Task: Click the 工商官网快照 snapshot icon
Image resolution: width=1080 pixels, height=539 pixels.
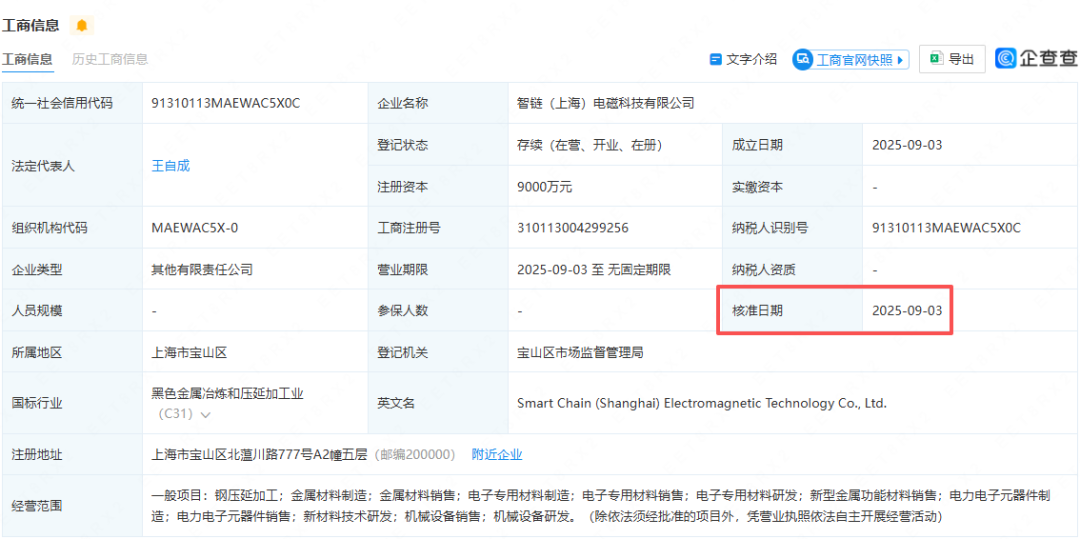Action: click(802, 59)
